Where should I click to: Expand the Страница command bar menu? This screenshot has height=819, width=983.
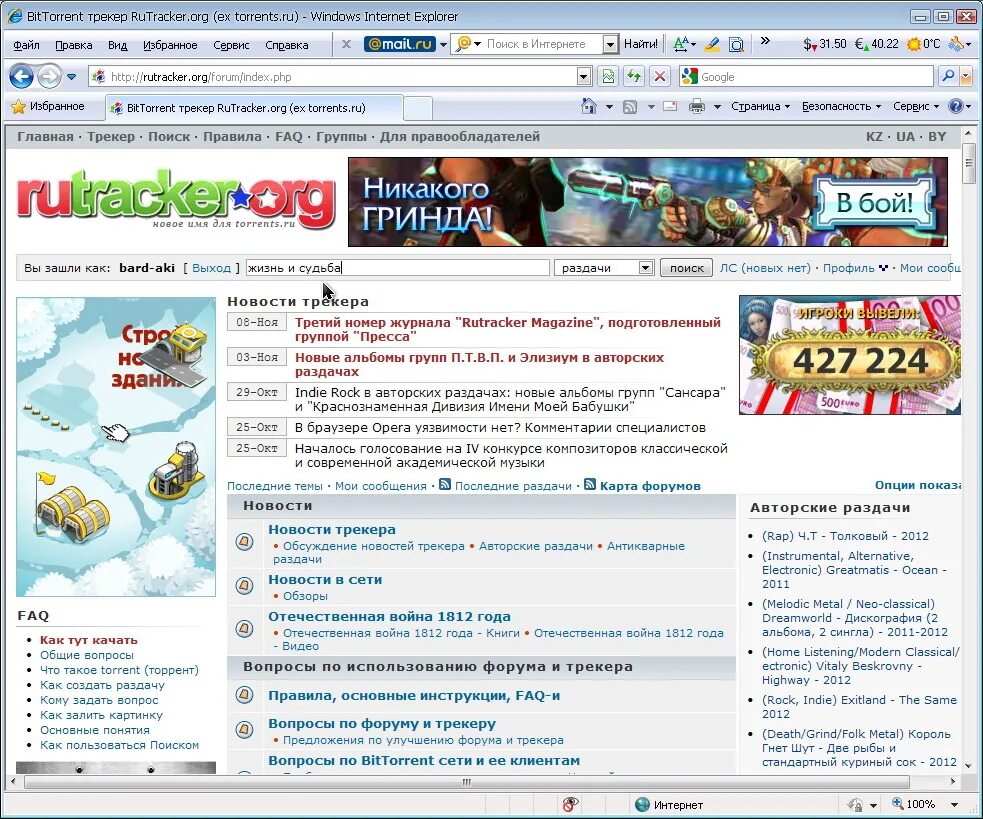(760, 107)
